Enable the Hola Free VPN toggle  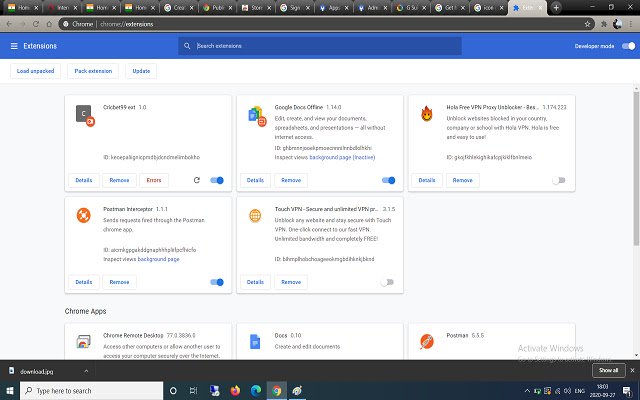[559, 180]
